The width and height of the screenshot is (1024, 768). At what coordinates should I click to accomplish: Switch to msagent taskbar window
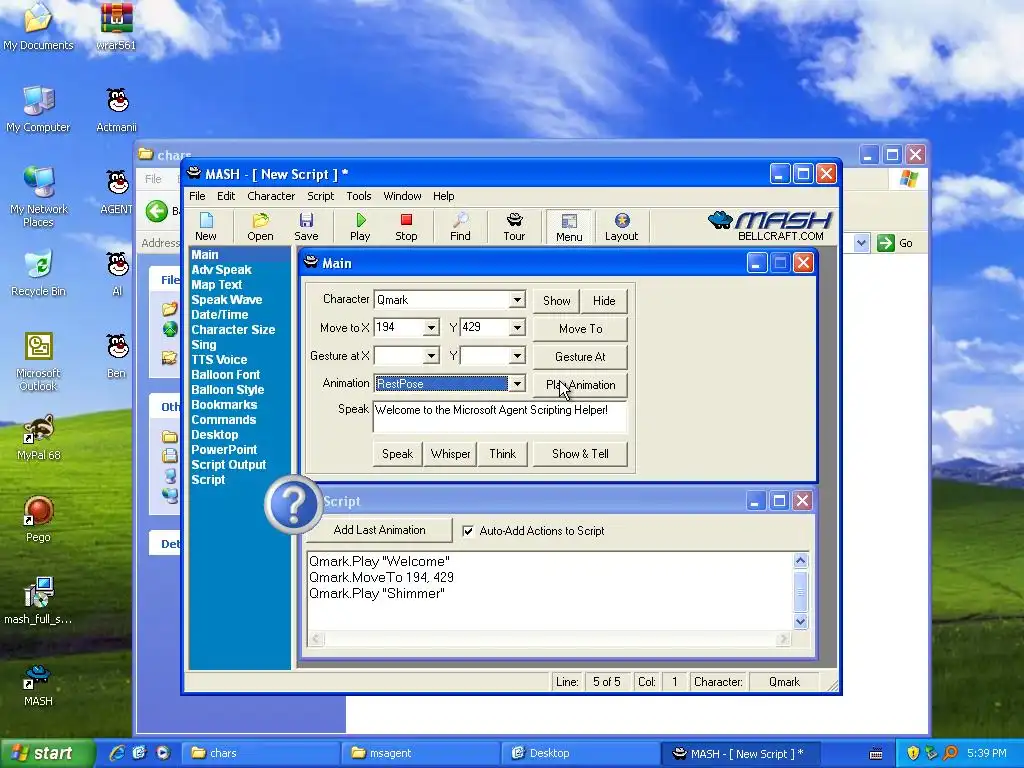tap(419, 753)
